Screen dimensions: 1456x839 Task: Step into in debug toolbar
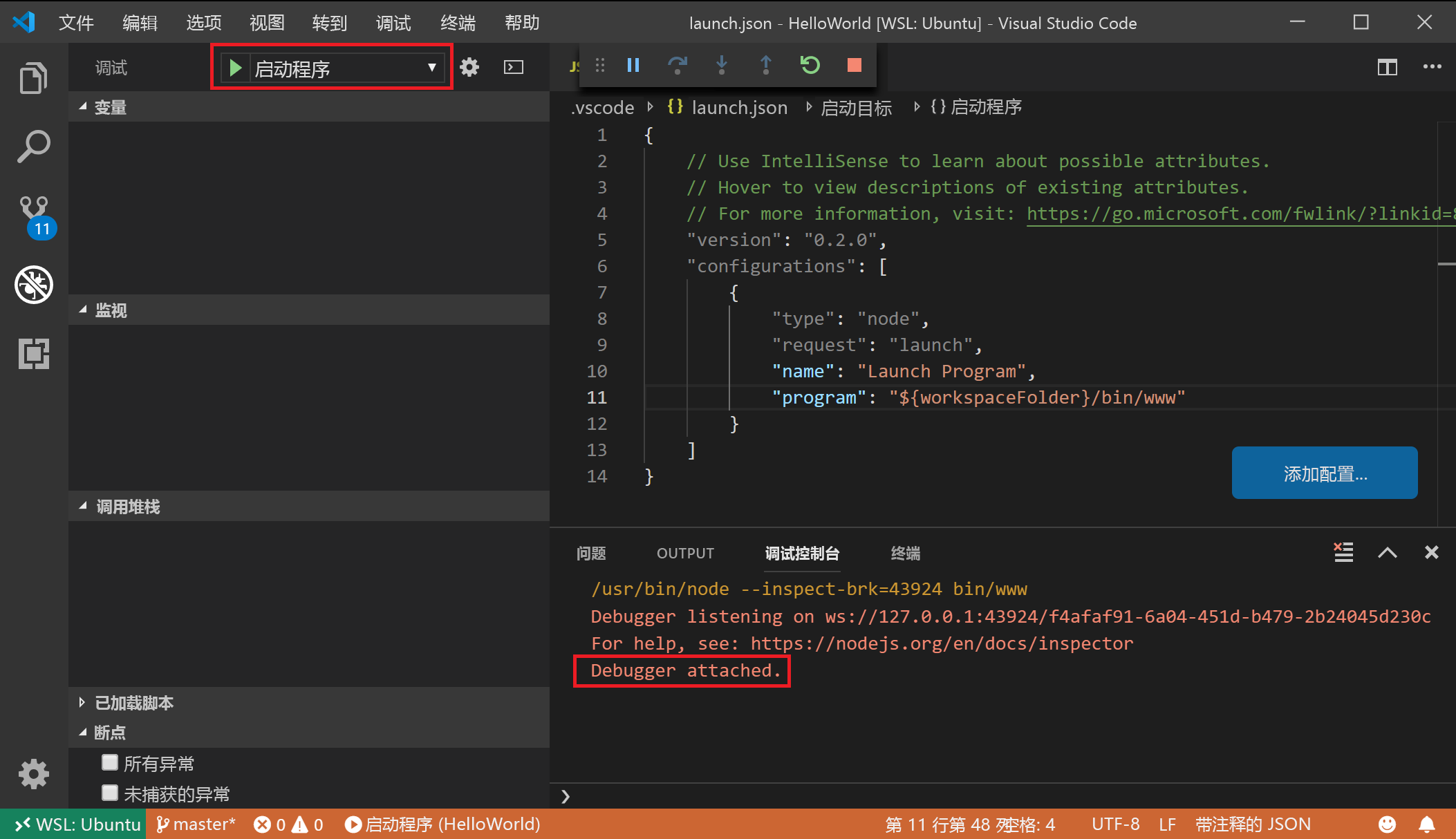(x=721, y=65)
